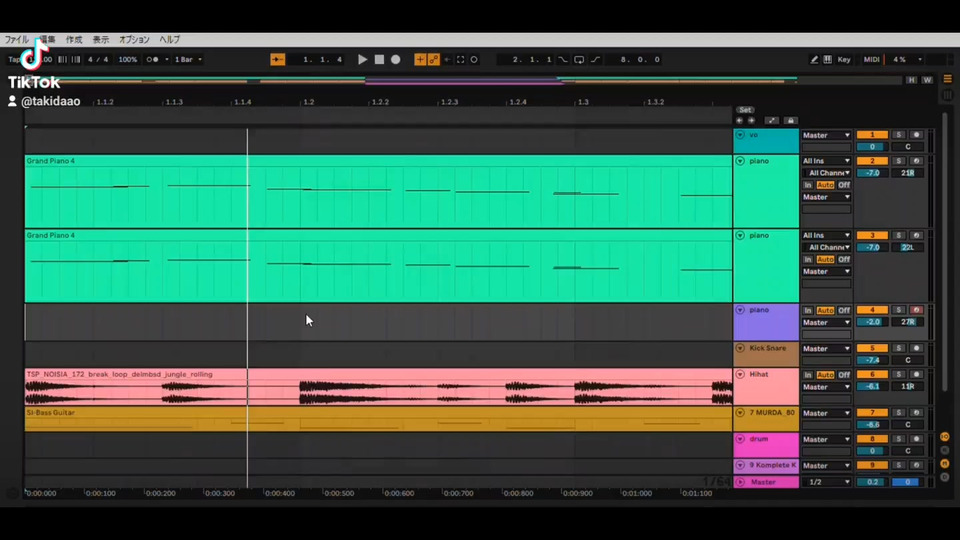Screen dimensions: 960x540
Task: Toggle Hihat track 6 activator
Action: pos(872,374)
